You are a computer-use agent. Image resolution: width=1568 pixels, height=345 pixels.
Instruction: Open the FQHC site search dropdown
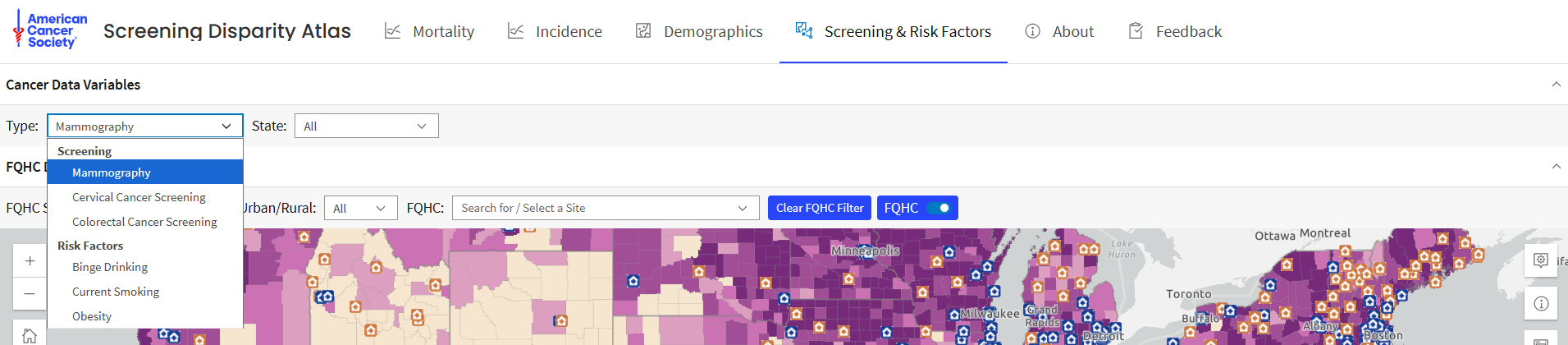pos(606,208)
